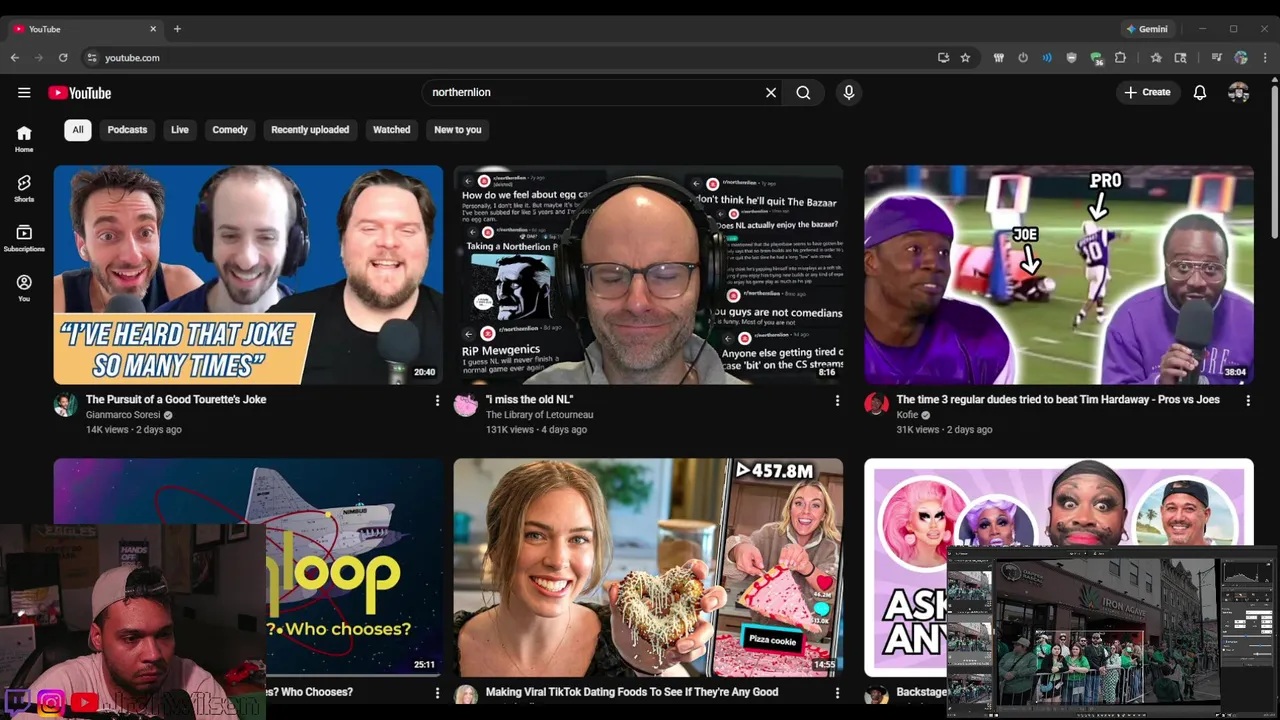
Task: Go back with the browser back arrow
Action: (15, 58)
